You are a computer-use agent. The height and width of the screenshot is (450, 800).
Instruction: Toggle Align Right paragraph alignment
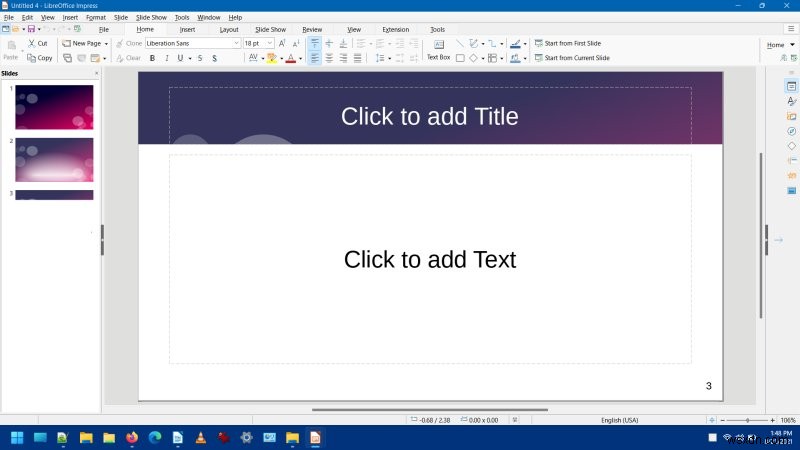pyautogui.click(x=343, y=58)
